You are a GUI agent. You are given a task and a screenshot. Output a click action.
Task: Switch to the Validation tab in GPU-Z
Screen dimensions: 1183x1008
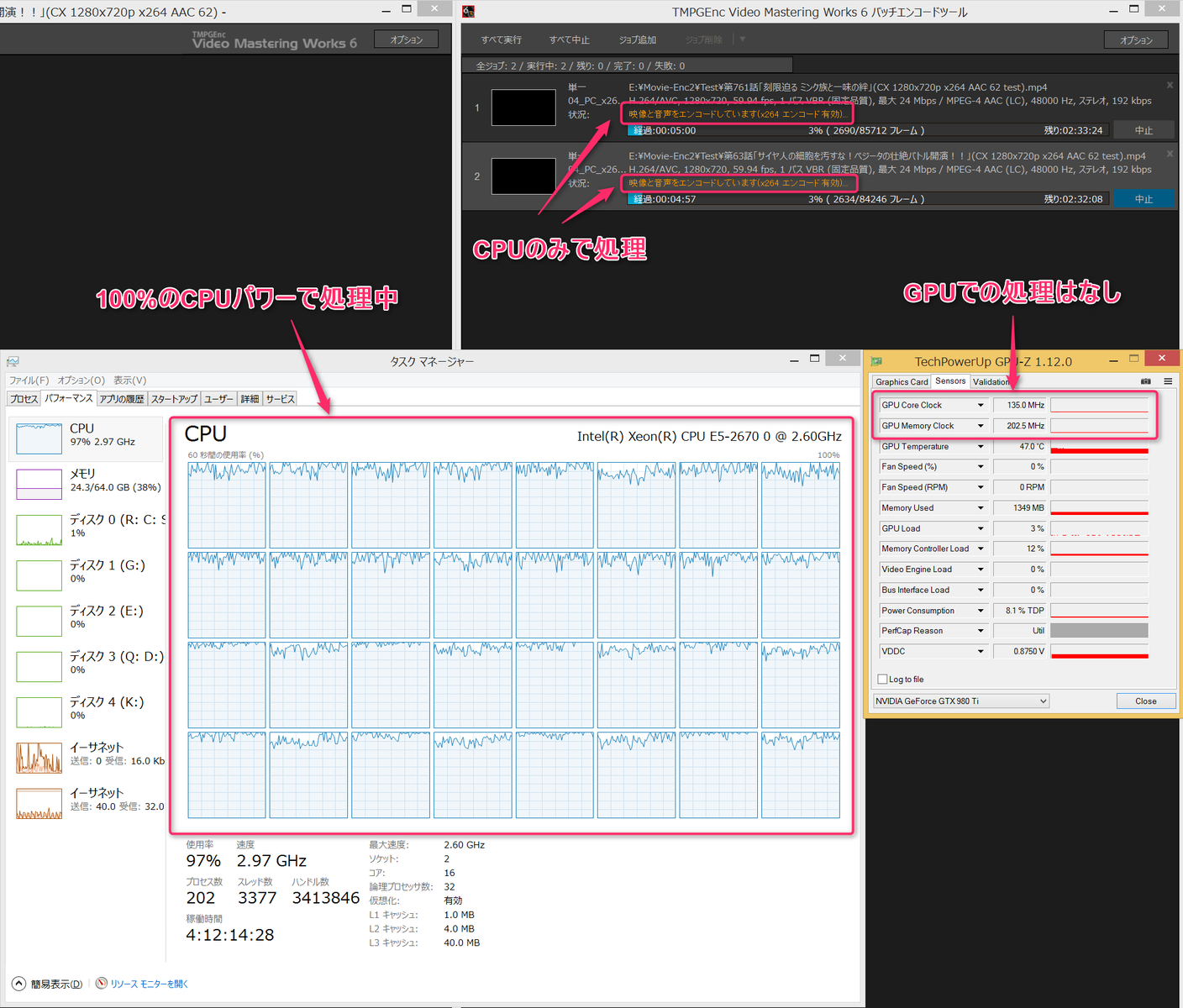coord(991,381)
